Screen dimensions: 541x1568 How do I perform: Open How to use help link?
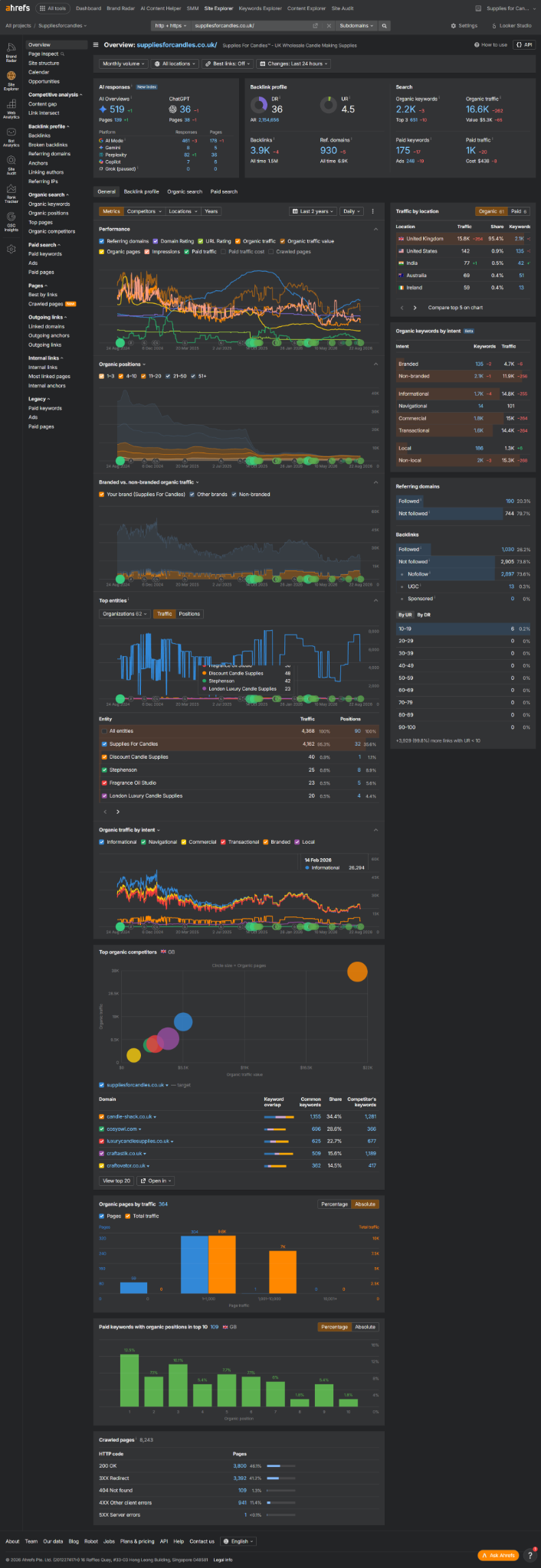point(490,45)
